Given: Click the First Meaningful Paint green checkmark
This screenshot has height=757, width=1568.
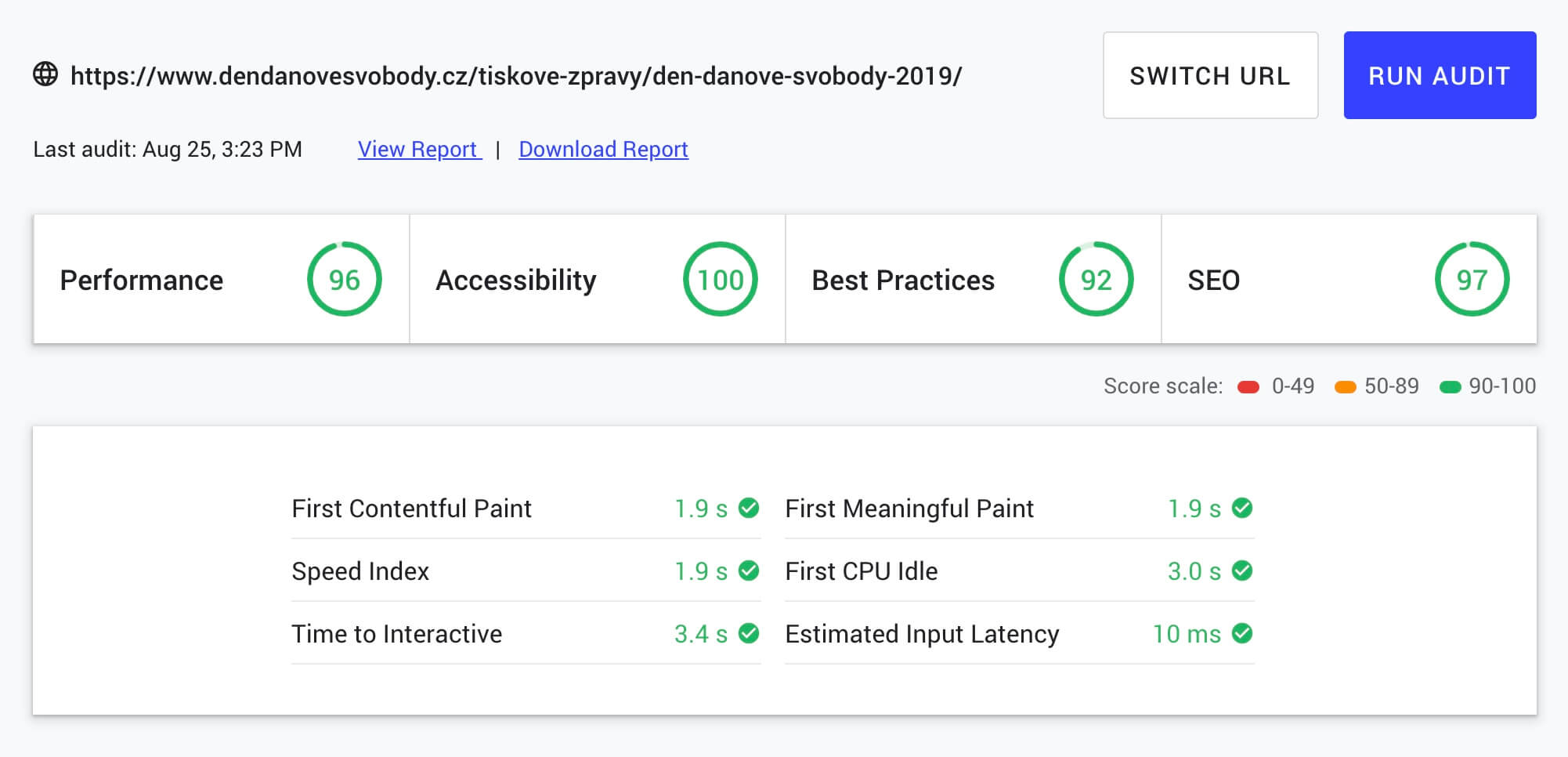Looking at the screenshot, I should click(x=1242, y=508).
